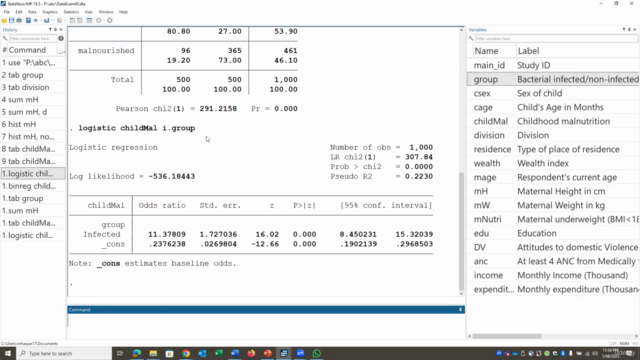Image resolution: width=640 pixels, height=360 pixels.
Task: Open the Help menu
Action: click(x=123, y=12)
